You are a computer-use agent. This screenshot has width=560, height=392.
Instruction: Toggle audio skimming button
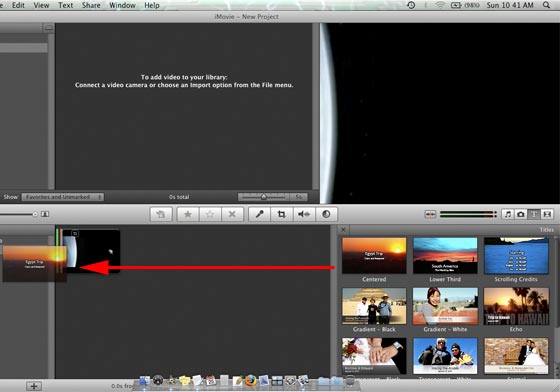coord(430,214)
